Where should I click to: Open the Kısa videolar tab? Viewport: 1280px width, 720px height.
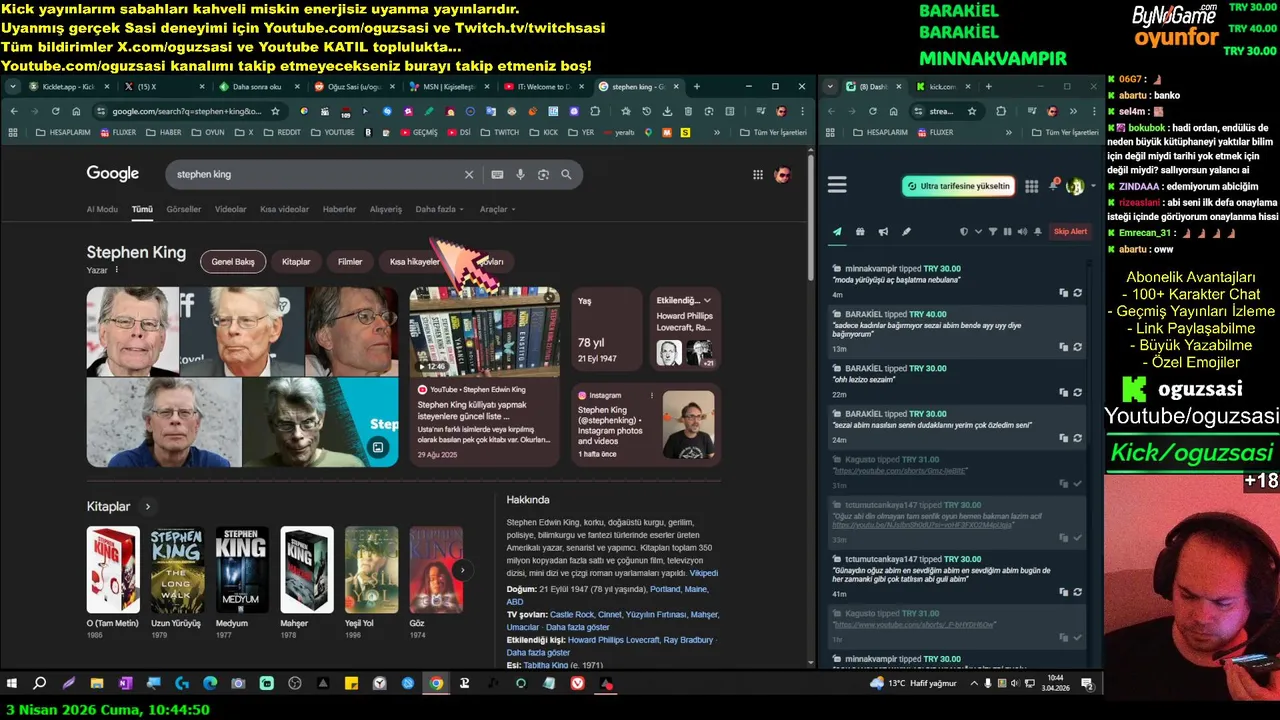[284, 209]
